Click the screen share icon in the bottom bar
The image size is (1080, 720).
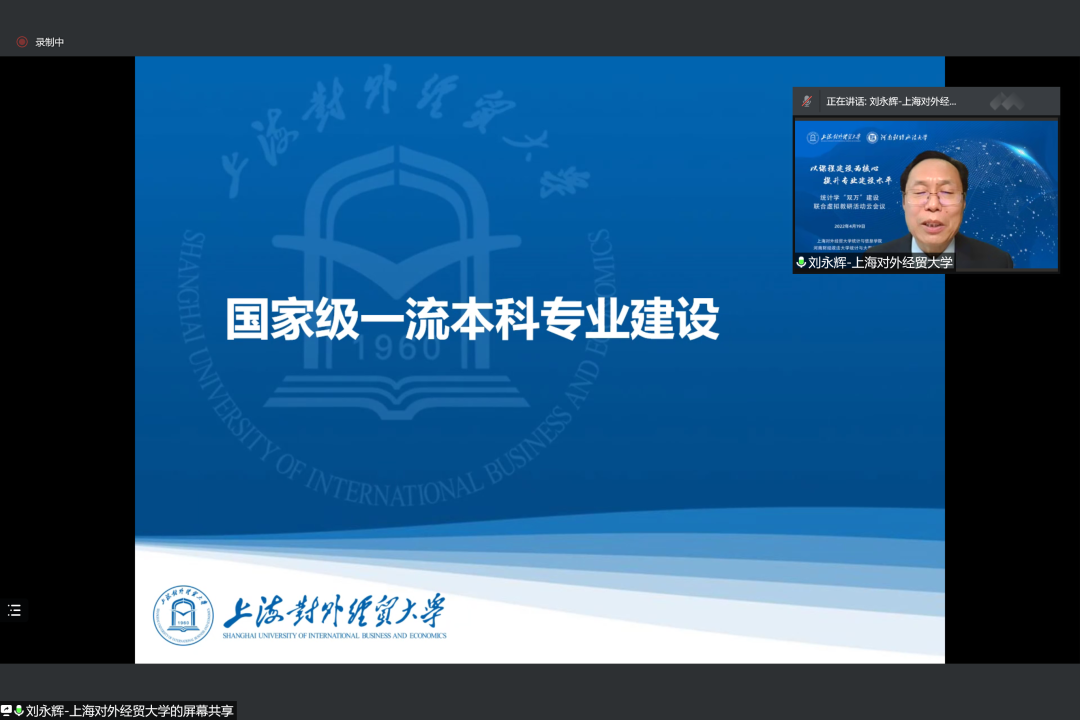[x=7, y=708]
